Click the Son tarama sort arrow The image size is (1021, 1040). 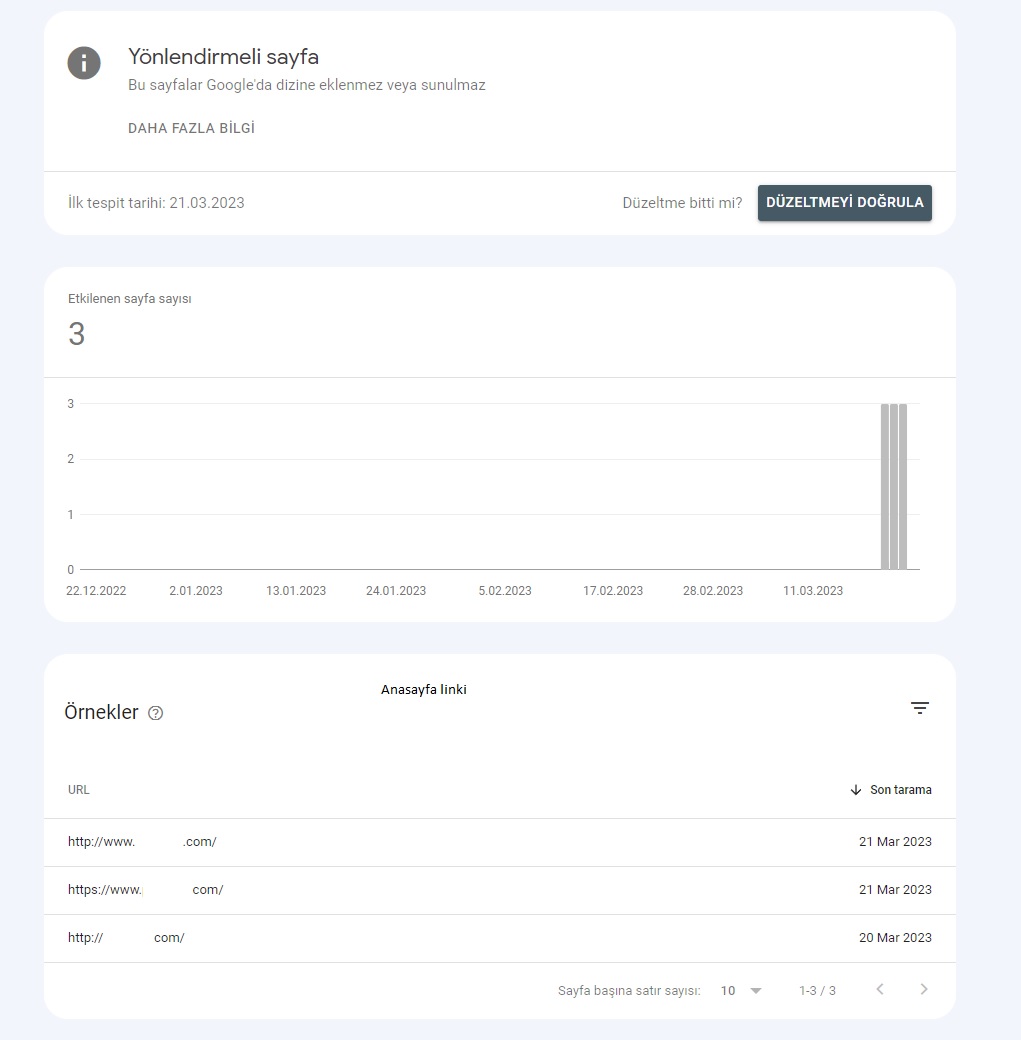[x=856, y=790]
